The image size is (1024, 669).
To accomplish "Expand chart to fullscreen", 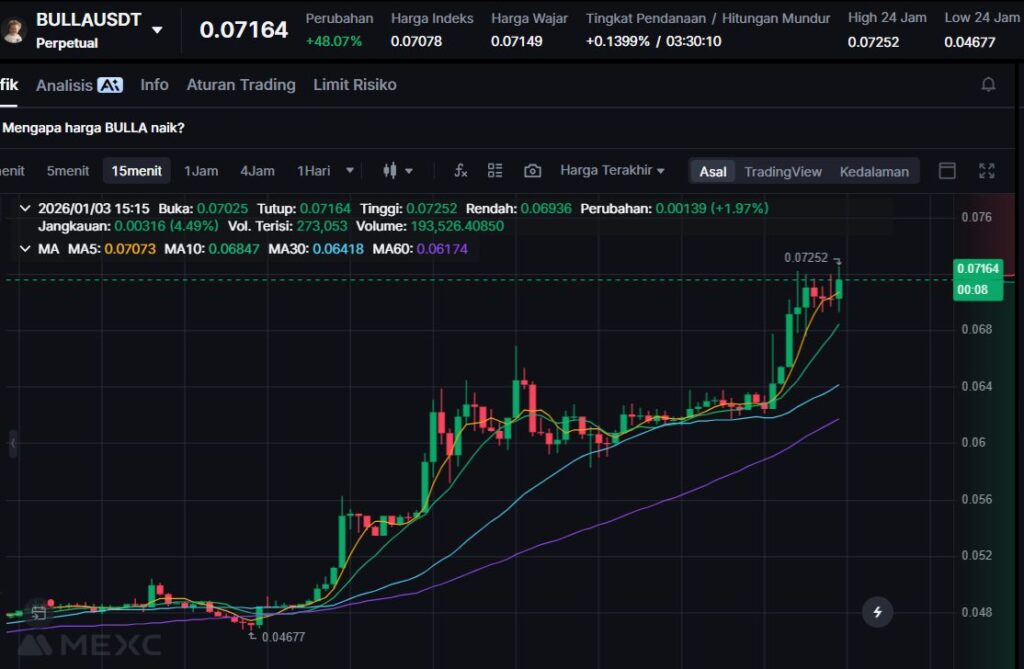I will pyautogui.click(x=986, y=171).
